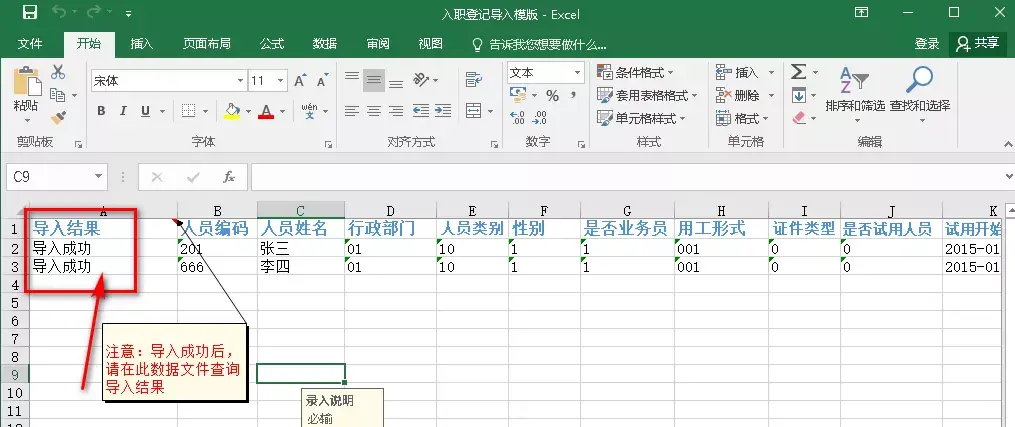Click the Merge and Center icon
The image size is (1015, 427).
[474, 111]
